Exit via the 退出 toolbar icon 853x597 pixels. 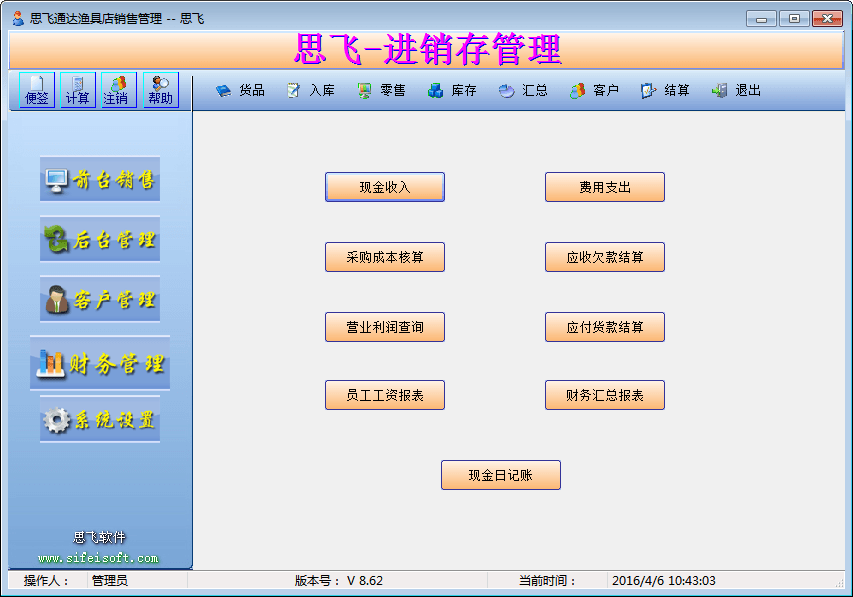click(737, 90)
